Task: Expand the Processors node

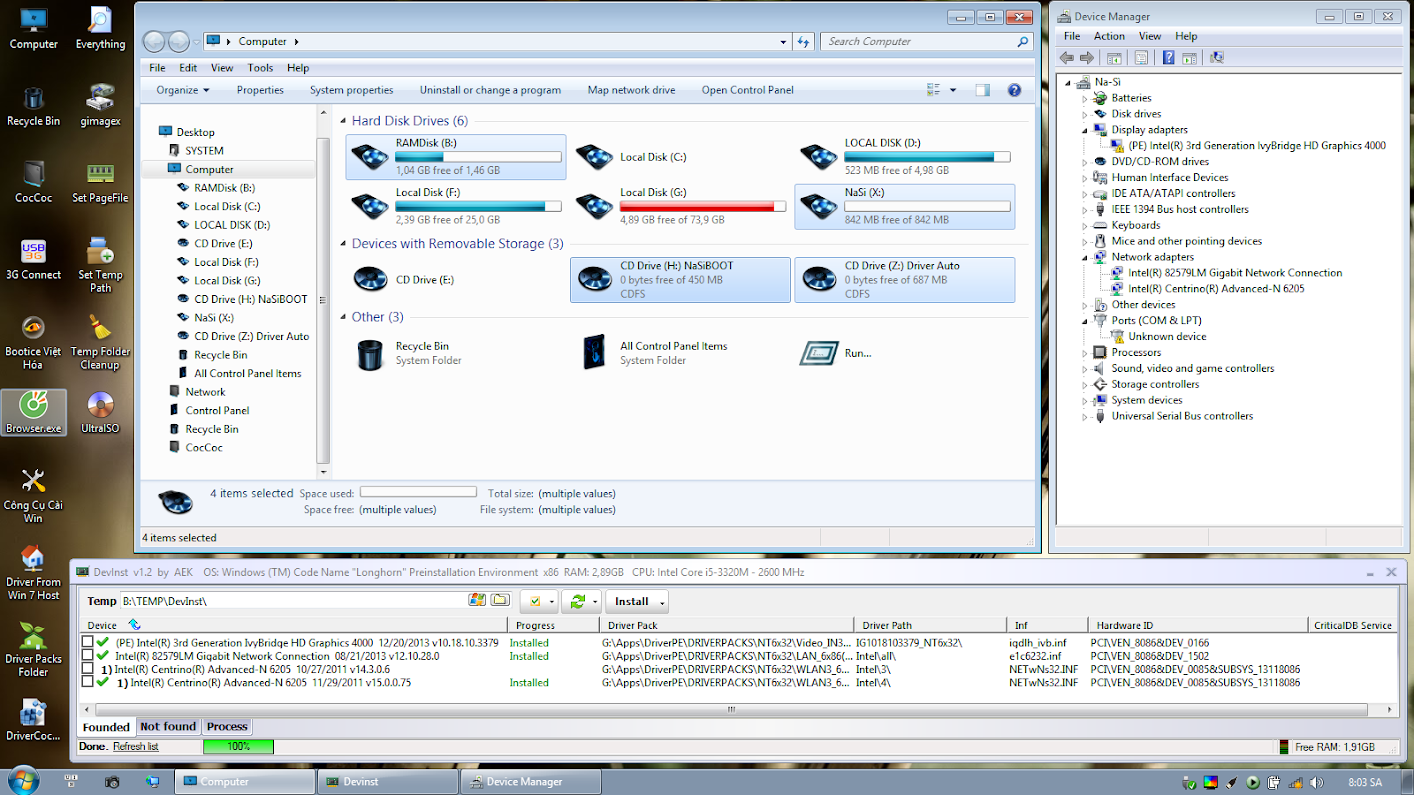Action: click(x=1085, y=353)
